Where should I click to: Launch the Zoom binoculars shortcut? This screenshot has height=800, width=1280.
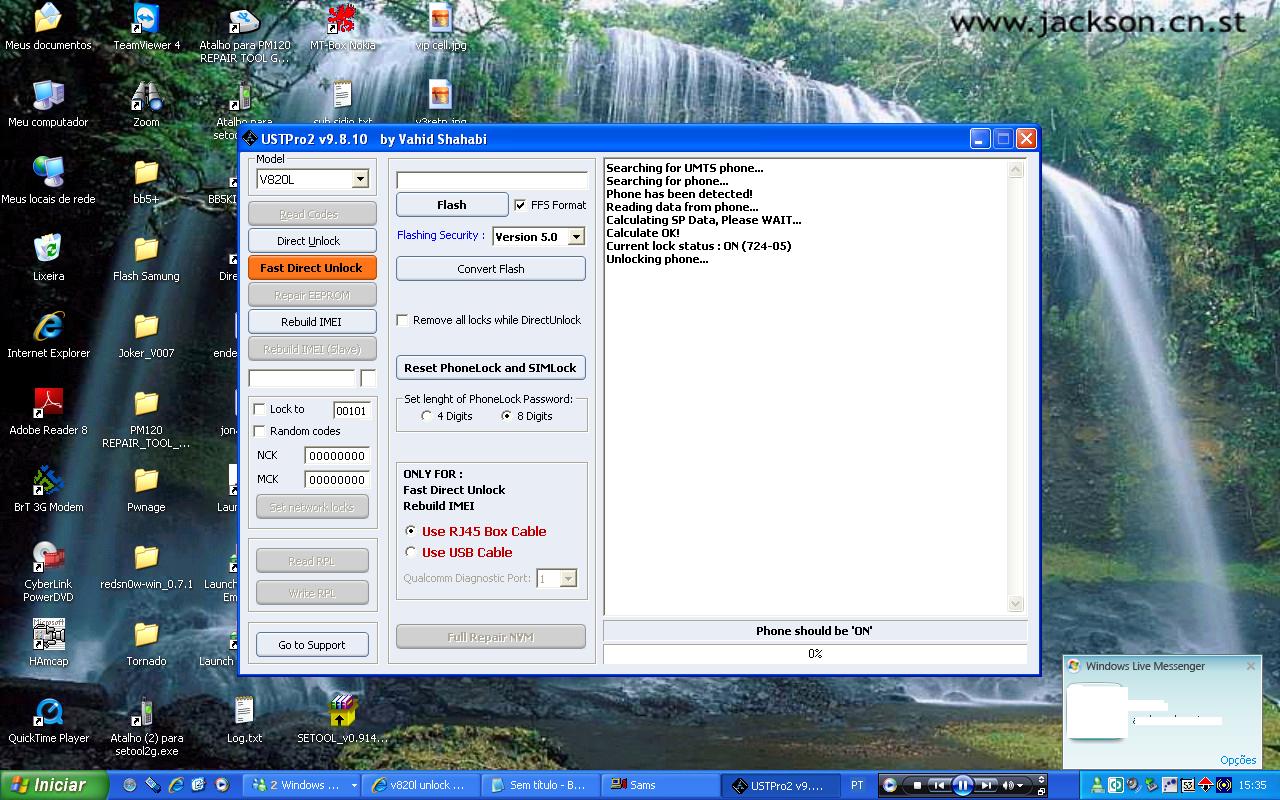(x=146, y=104)
